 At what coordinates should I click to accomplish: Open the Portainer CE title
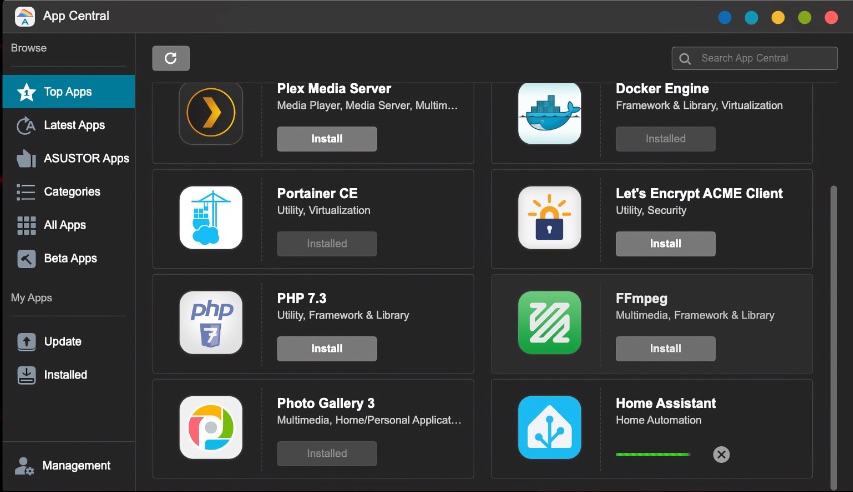317,194
